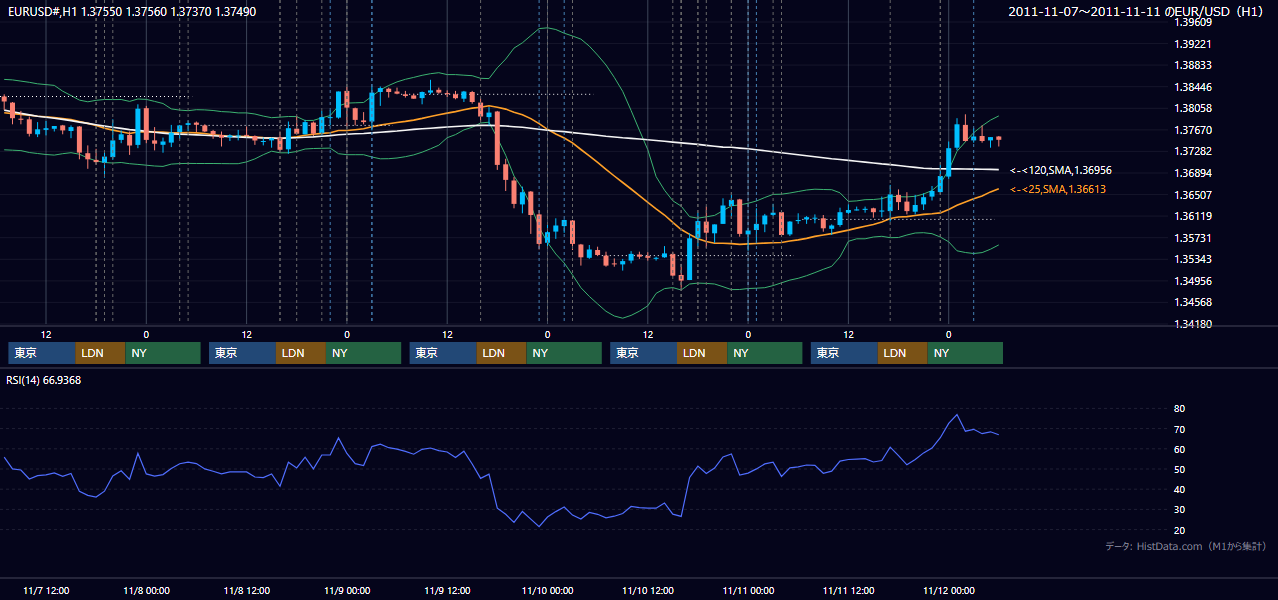This screenshot has height=600, width=1278.
Task: Click the LDN session block for 11/11
Action: click(903, 353)
